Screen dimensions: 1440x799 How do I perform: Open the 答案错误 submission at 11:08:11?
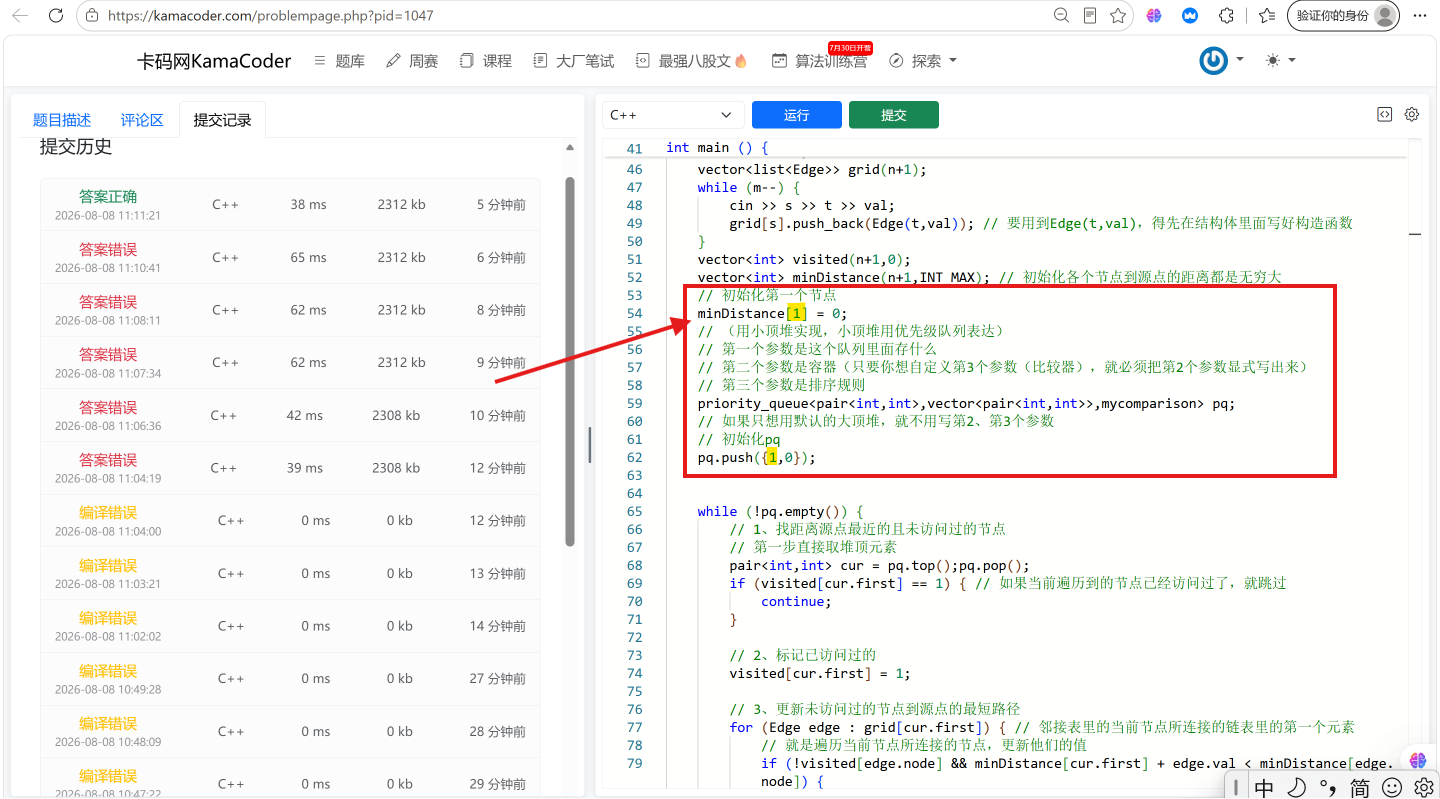[x=290, y=310]
